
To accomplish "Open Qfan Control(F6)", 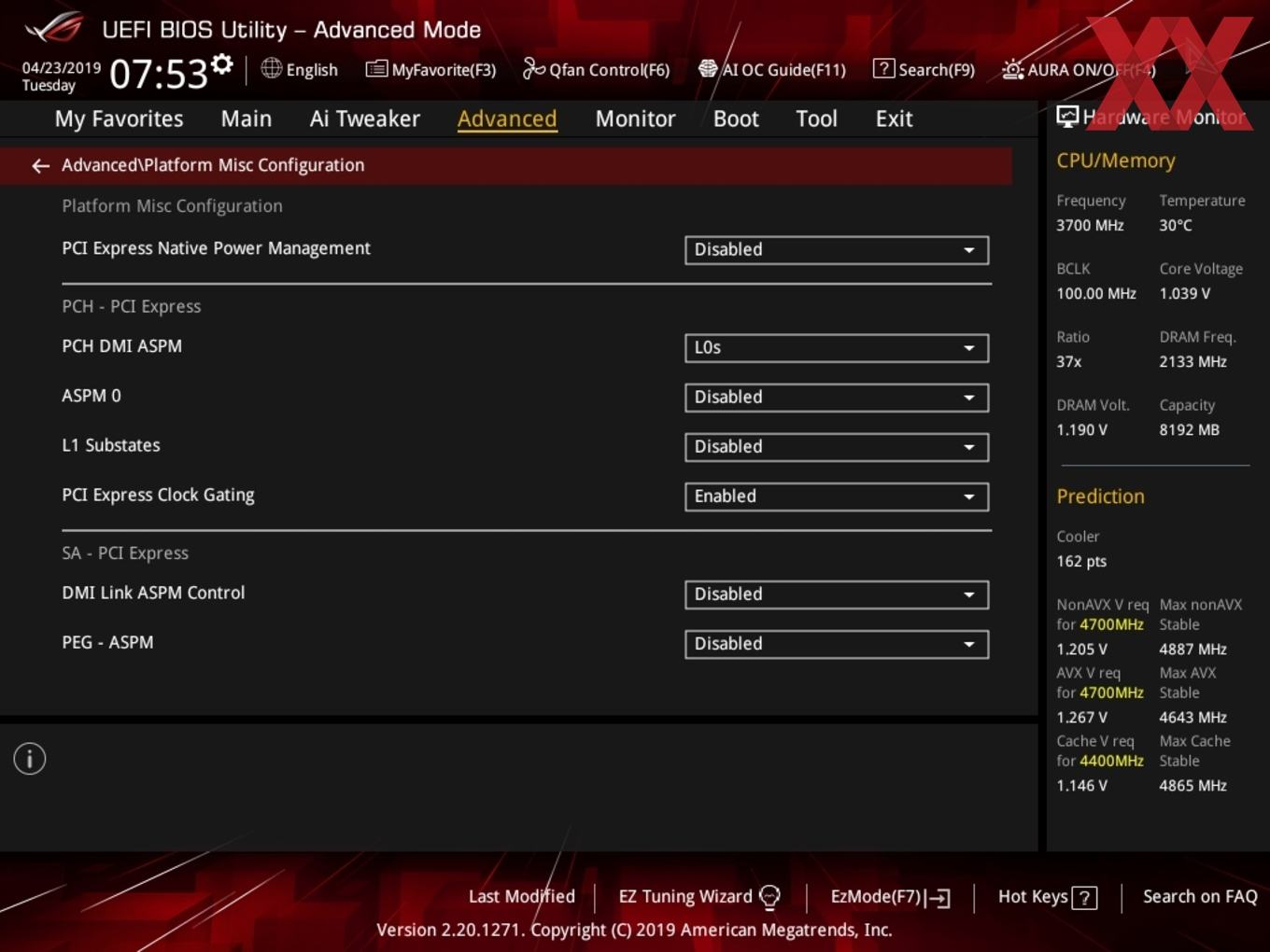I will pos(596,69).
